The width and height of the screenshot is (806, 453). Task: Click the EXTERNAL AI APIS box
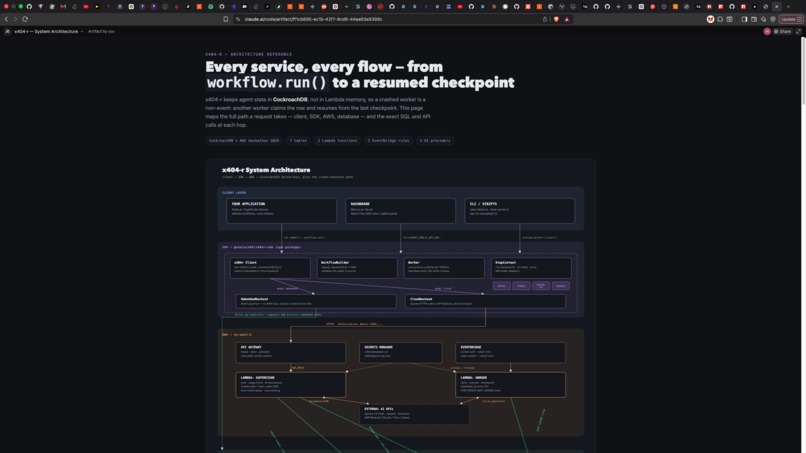[414, 414]
